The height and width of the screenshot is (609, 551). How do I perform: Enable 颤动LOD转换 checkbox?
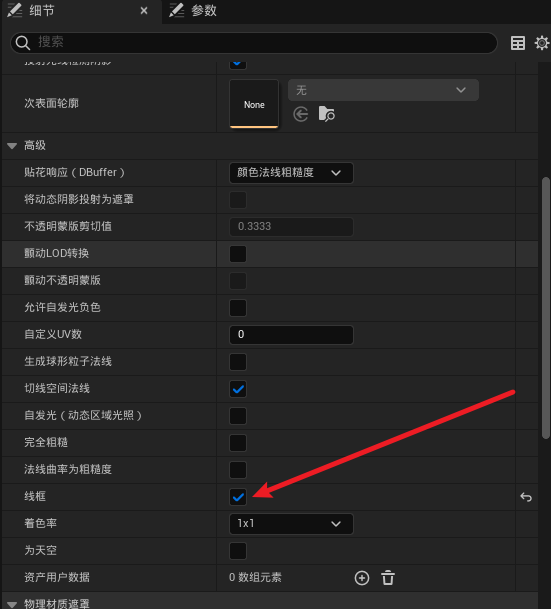(238, 254)
